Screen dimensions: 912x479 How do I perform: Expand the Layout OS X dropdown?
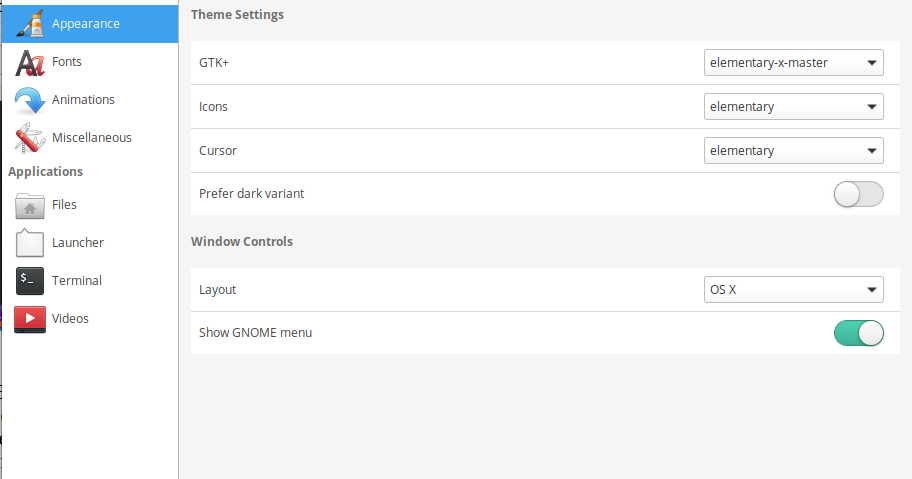(x=793, y=289)
